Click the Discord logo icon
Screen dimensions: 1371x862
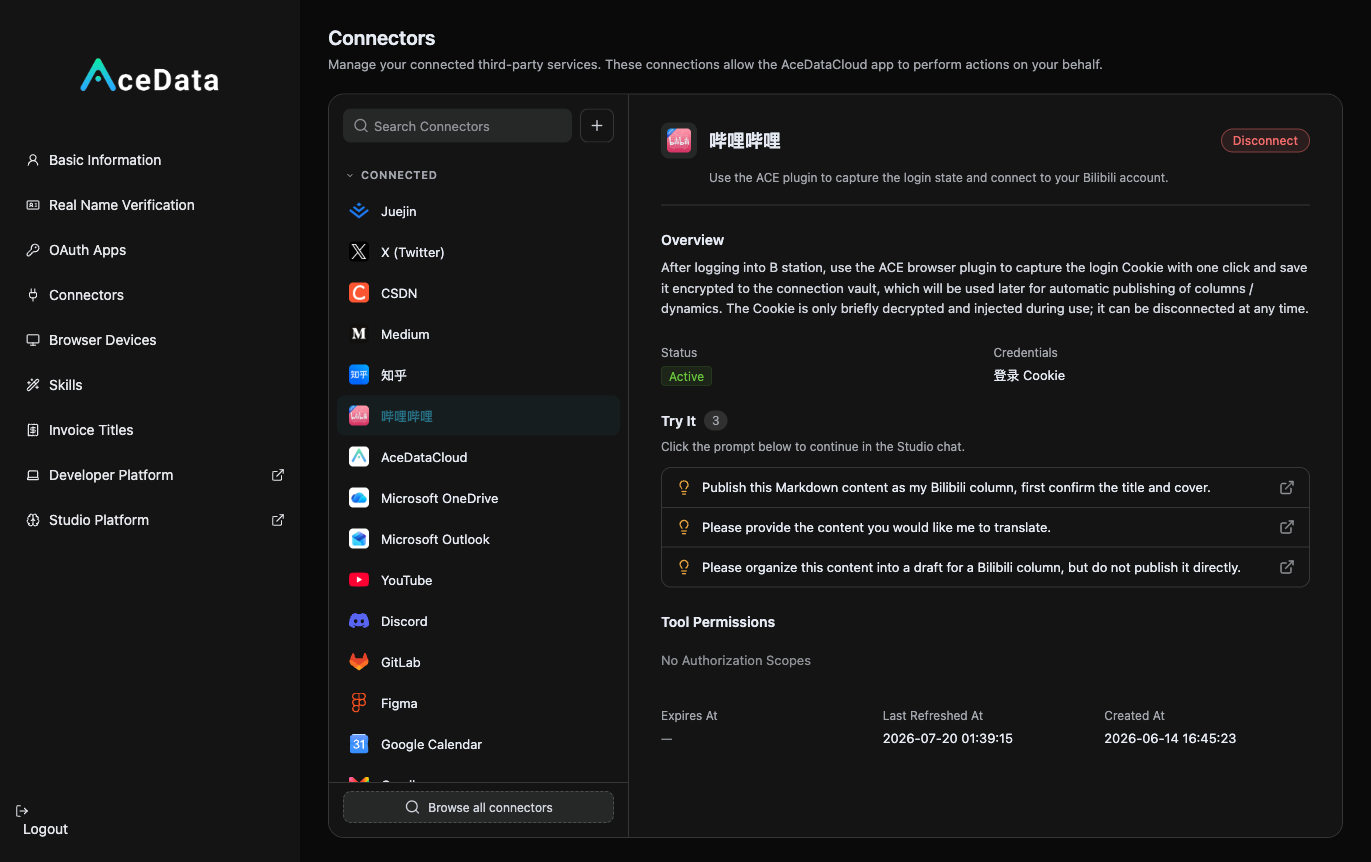[x=359, y=621]
